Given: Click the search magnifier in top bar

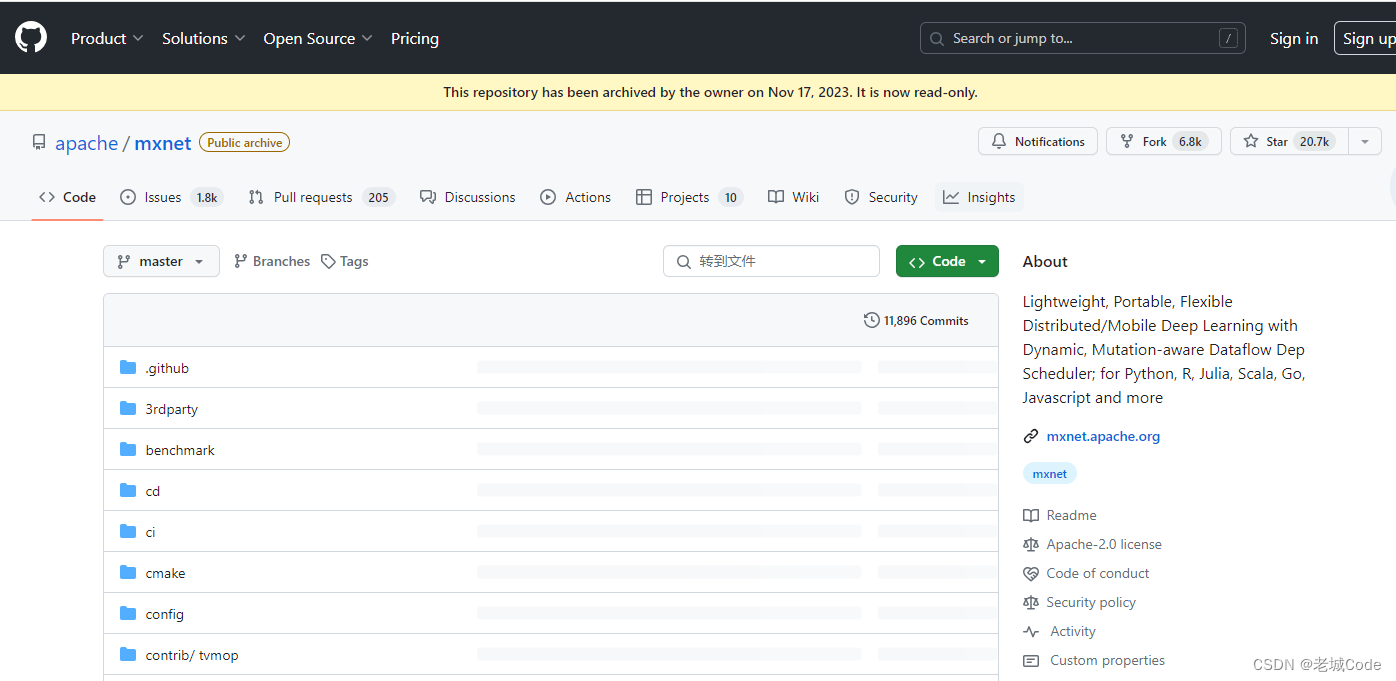Looking at the screenshot, I should pos(937,39).
